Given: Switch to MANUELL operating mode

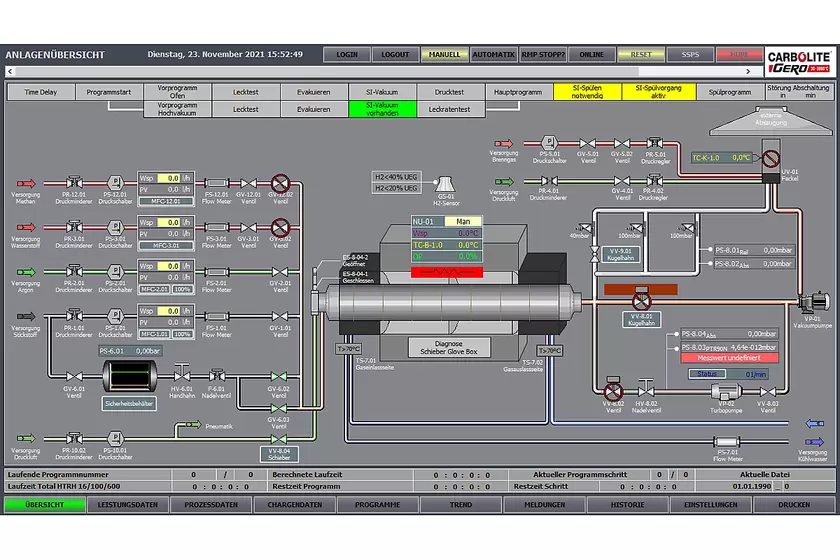Looking at the screenshot, I should [x=444, y=55].
